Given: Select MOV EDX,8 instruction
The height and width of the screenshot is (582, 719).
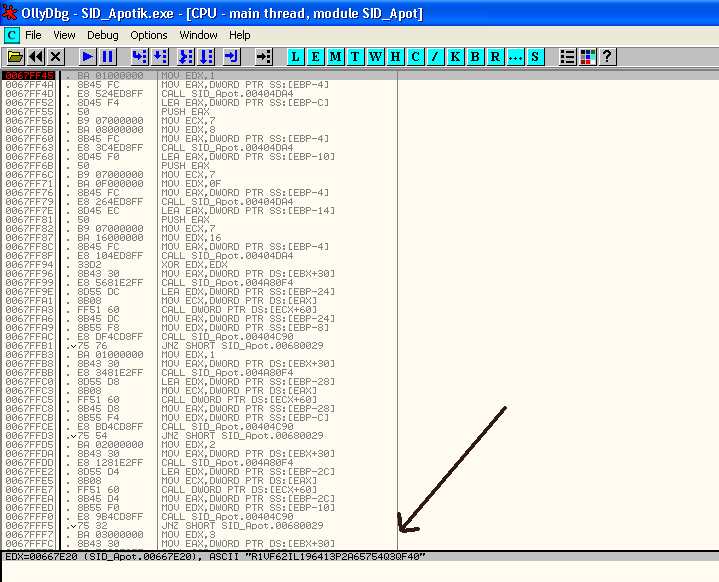Looking at the screenshot, I should (x=188, y=130).
